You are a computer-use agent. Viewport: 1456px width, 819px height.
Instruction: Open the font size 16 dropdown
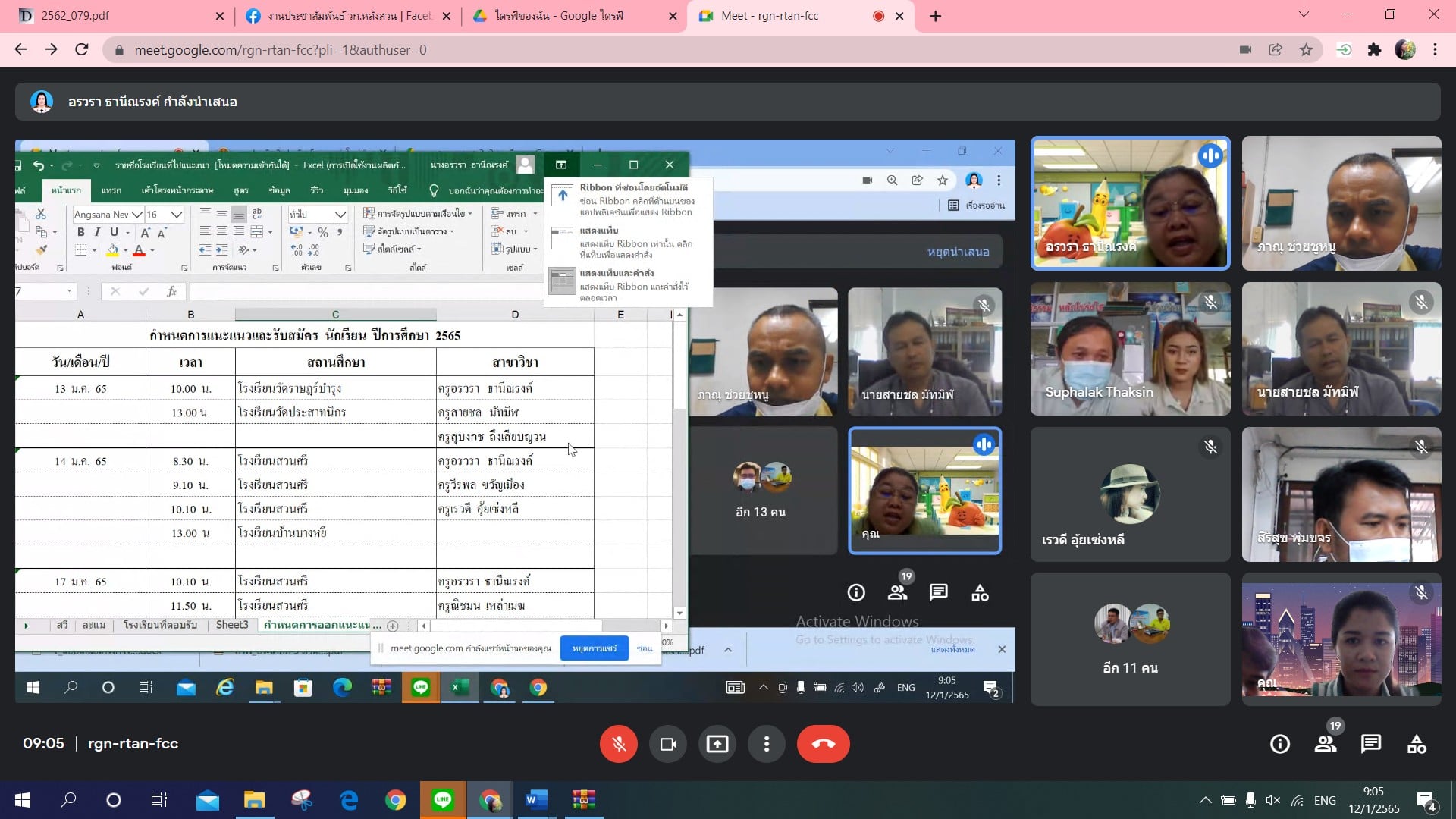click(x=176, y=215)
